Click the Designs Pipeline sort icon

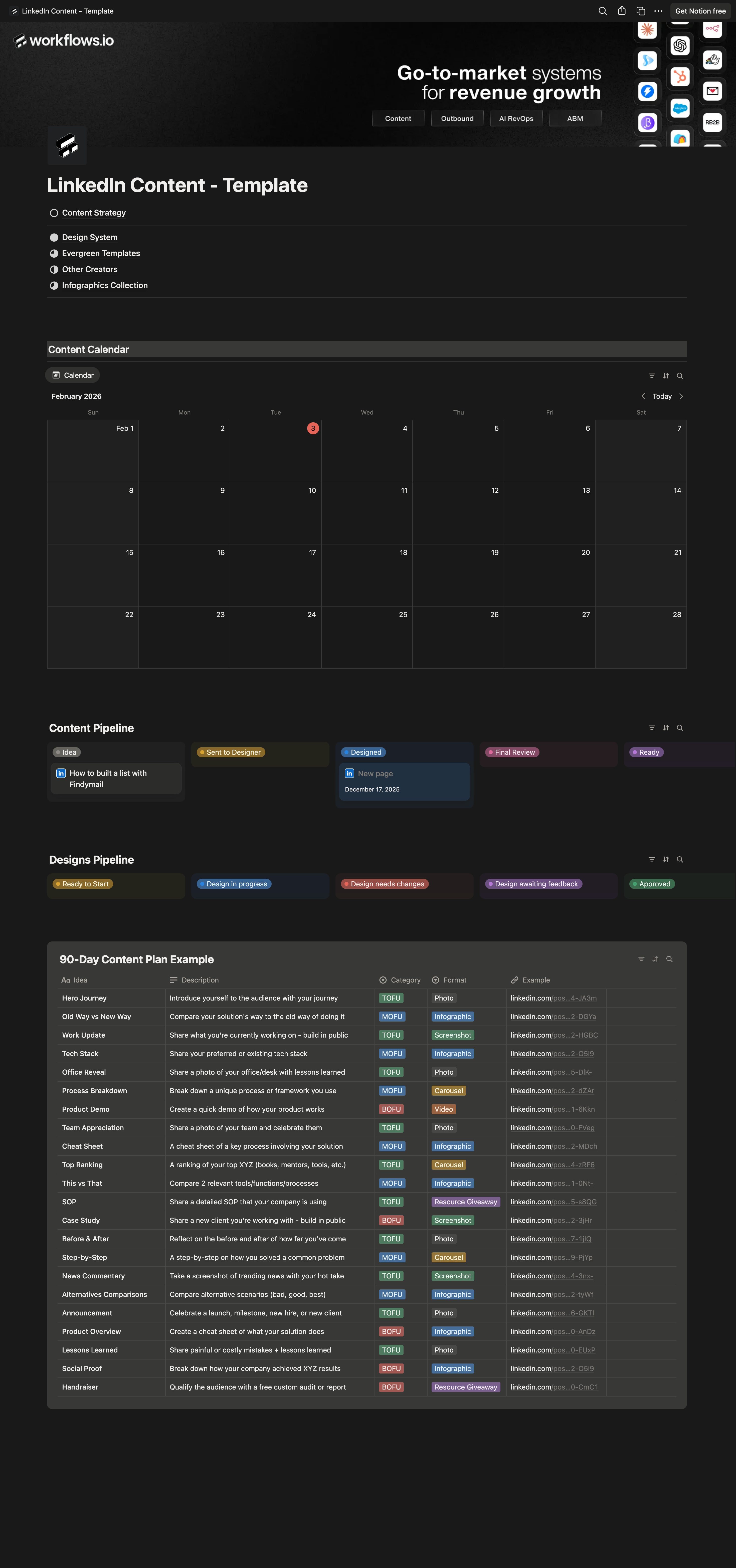[666, 860]
